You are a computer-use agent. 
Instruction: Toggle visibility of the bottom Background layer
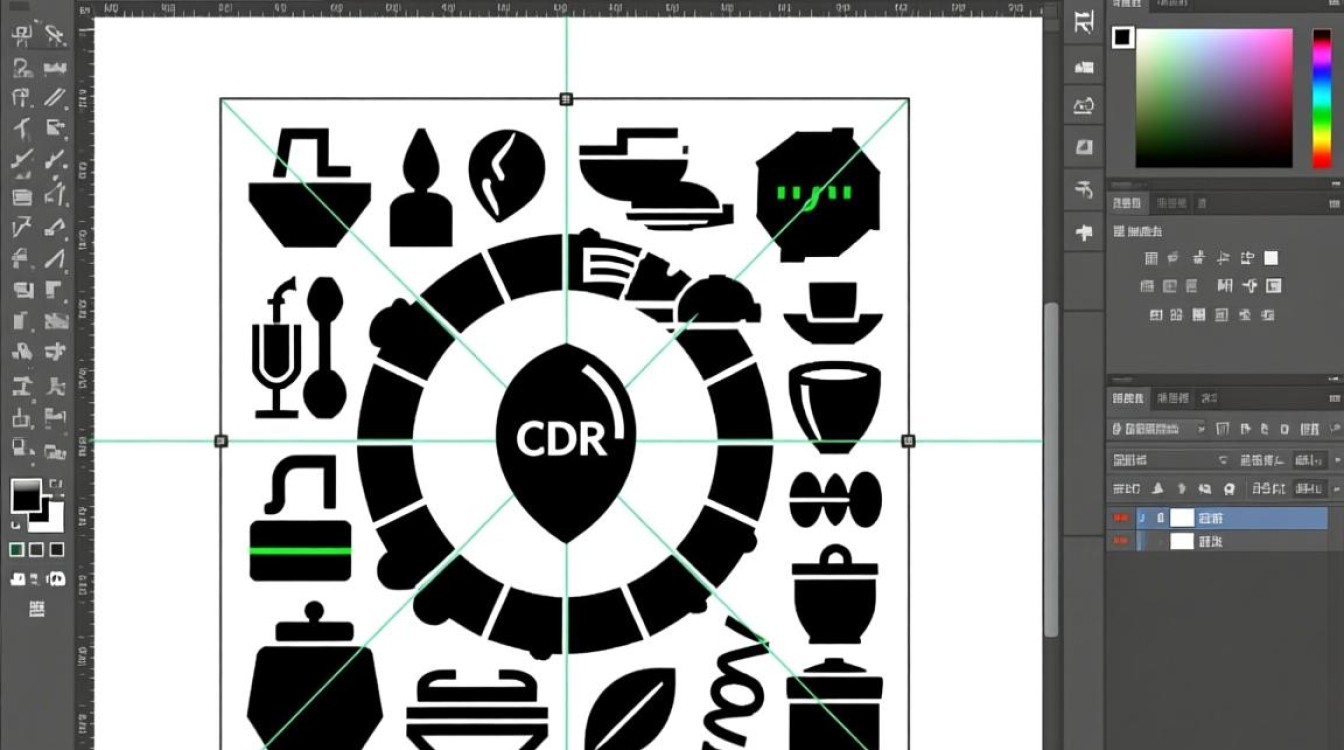[1121, 541]
